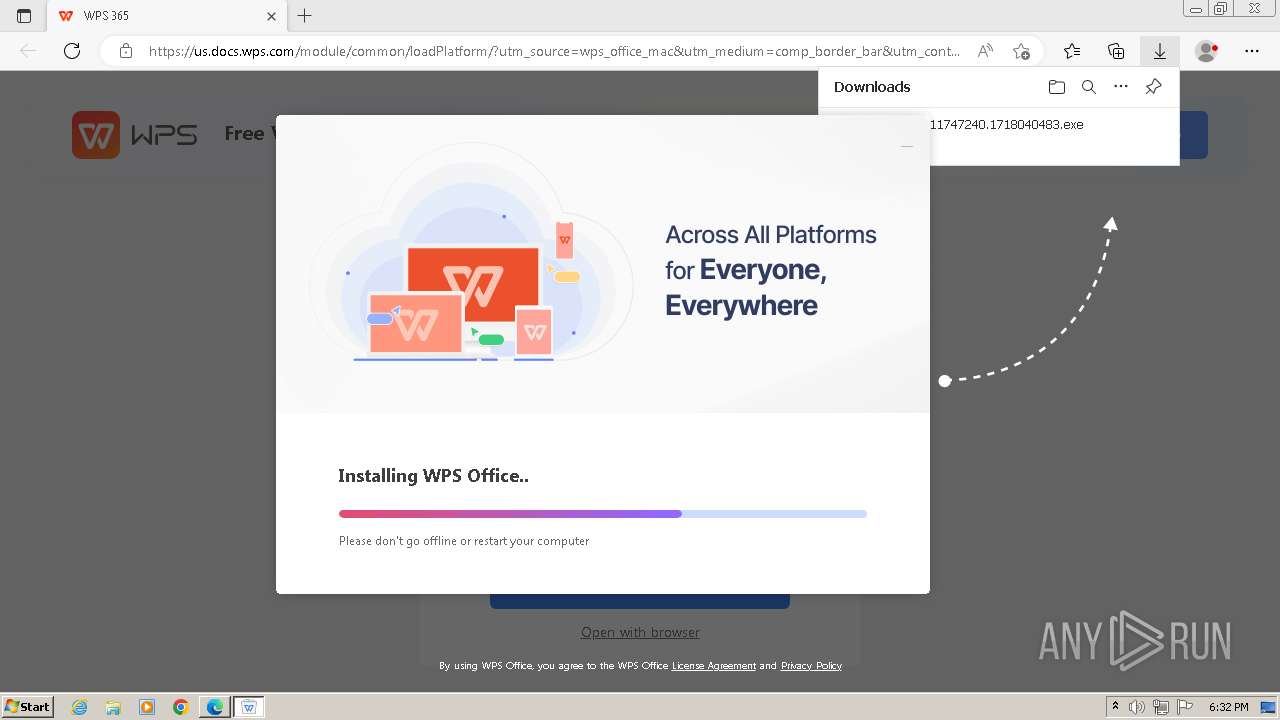This screenshot has height=720, width=1280.
Task: Pin the Downloads panel
Action: 1153,87
